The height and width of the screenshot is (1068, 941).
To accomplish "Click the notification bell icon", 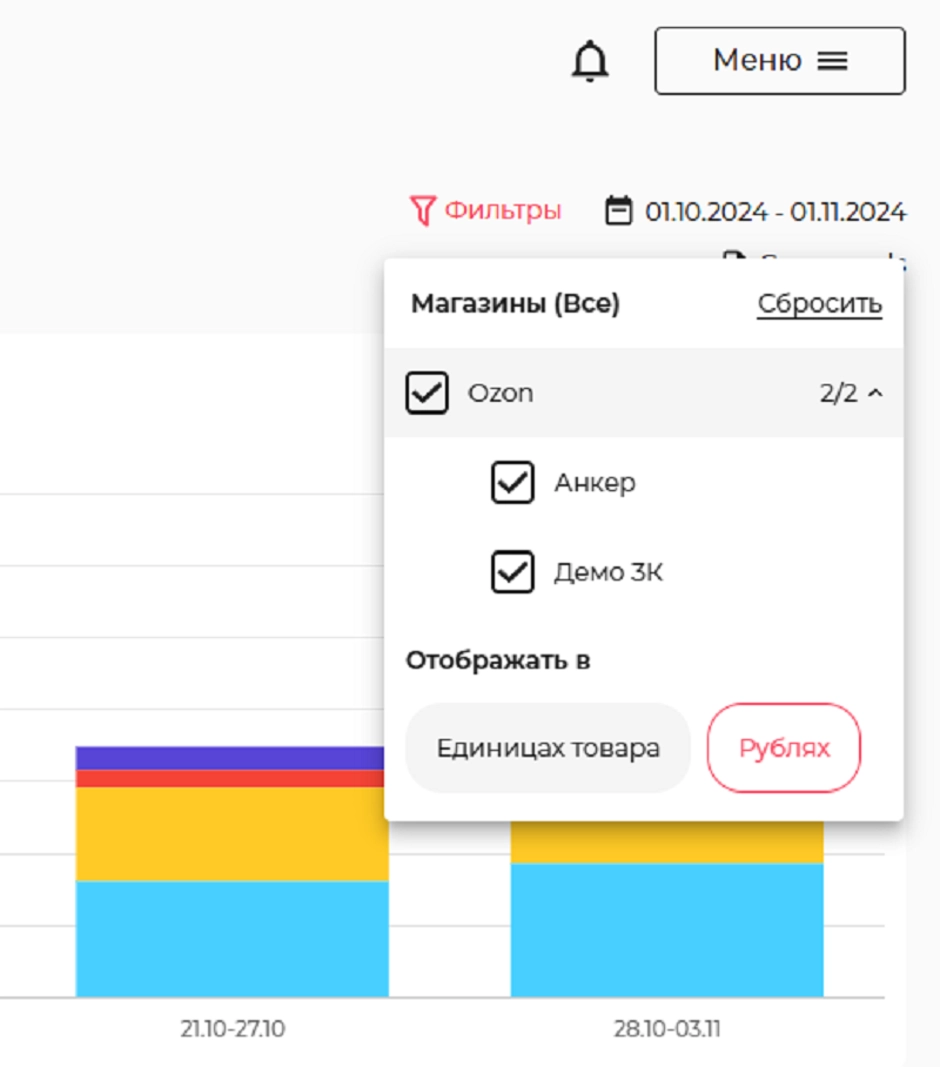I will (590, 62).
